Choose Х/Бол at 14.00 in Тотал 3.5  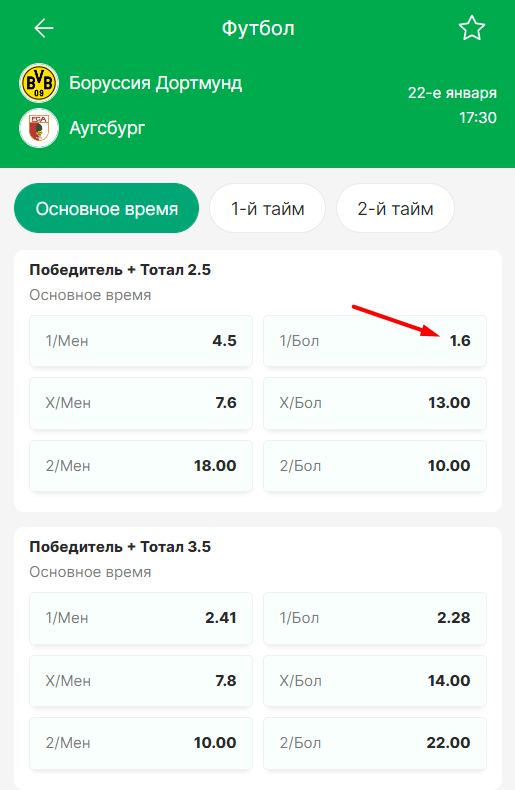pos(375,681)
